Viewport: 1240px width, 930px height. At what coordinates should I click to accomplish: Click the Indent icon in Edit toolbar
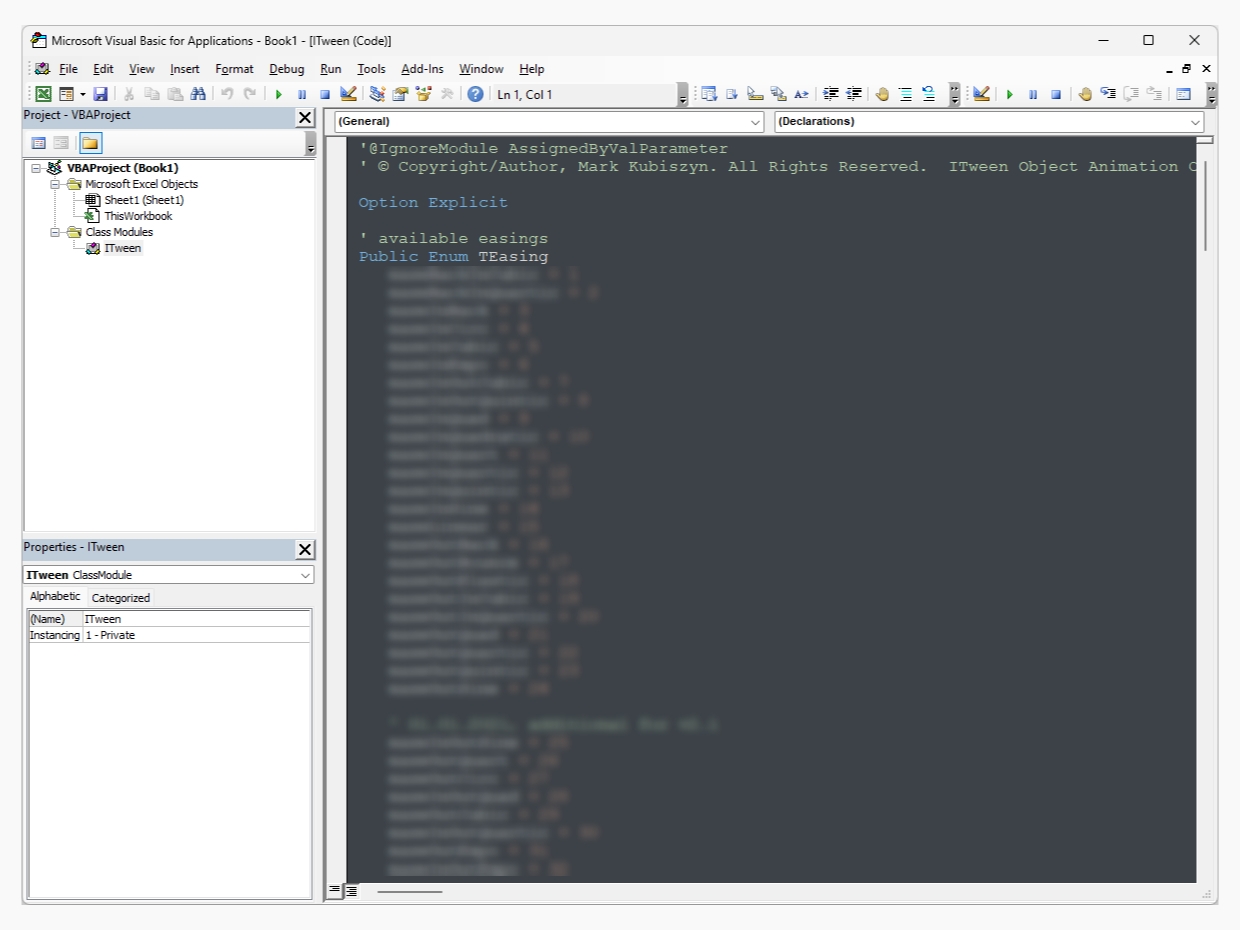(x=830, y=94)
